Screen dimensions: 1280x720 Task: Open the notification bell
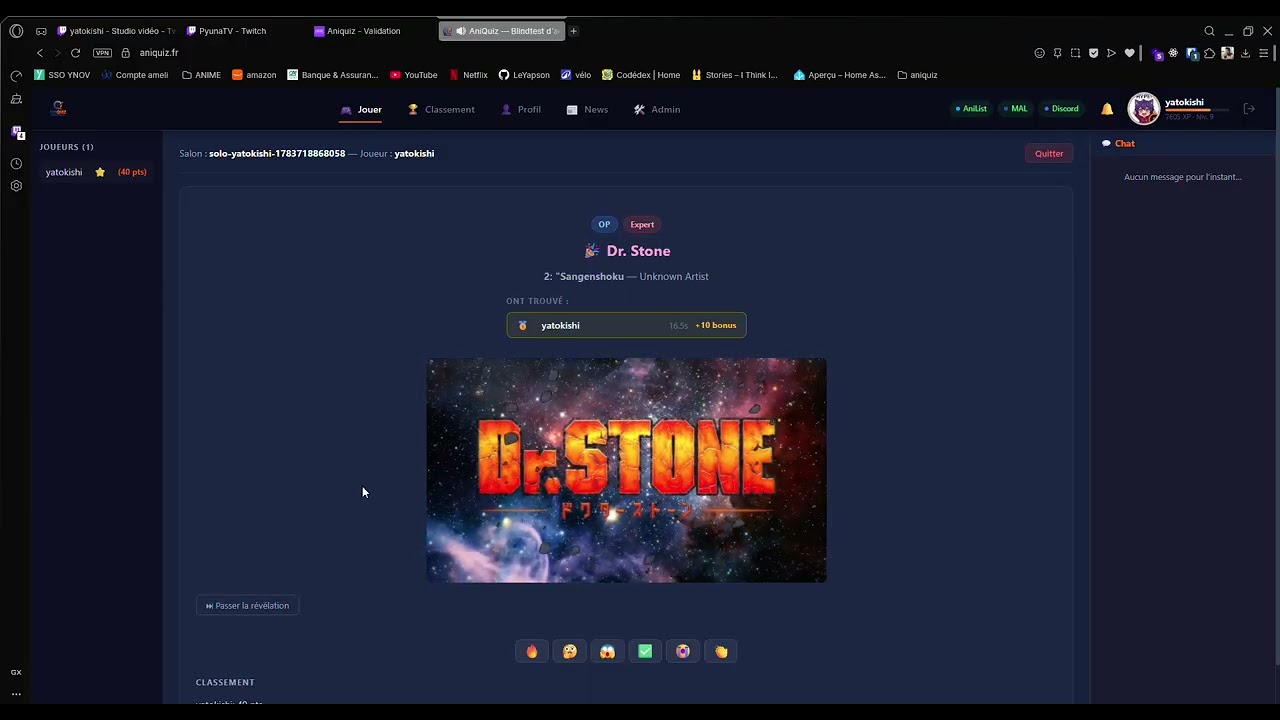pyautogui.click(x=1107, y=109)
